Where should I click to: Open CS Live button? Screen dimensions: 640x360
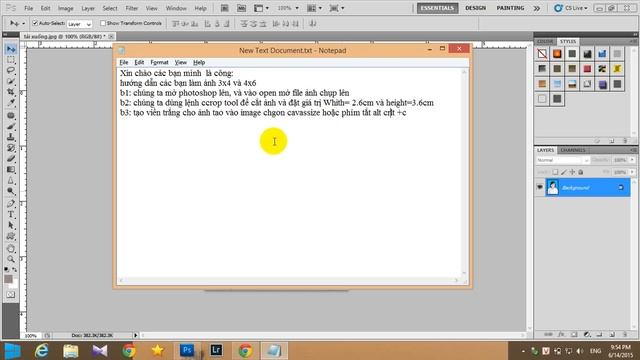tap(571, 8)
